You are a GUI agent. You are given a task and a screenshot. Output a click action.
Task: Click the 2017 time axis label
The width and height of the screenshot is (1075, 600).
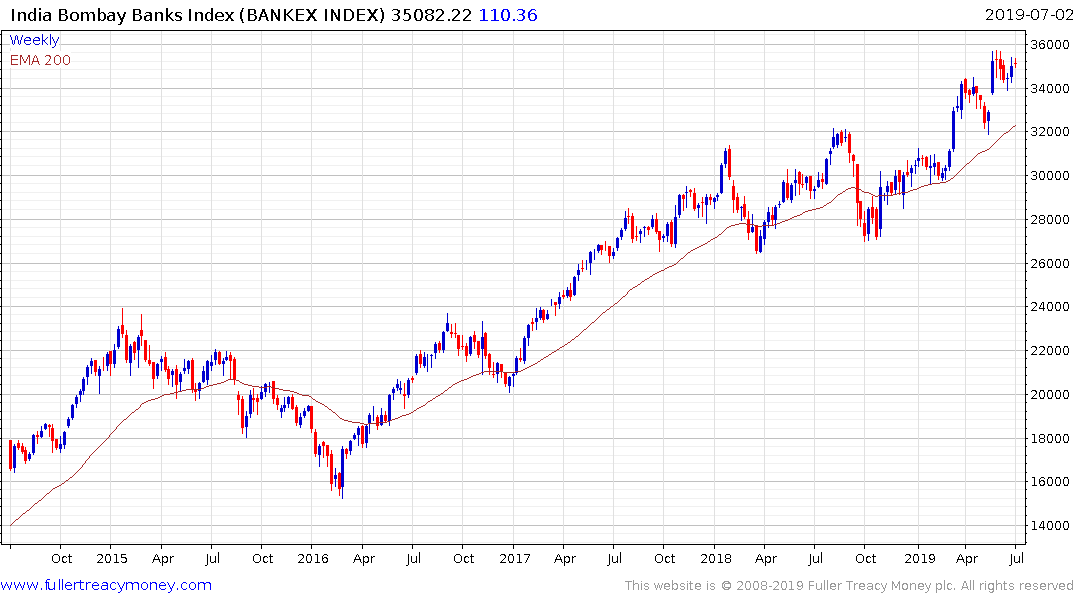point(515,558)
